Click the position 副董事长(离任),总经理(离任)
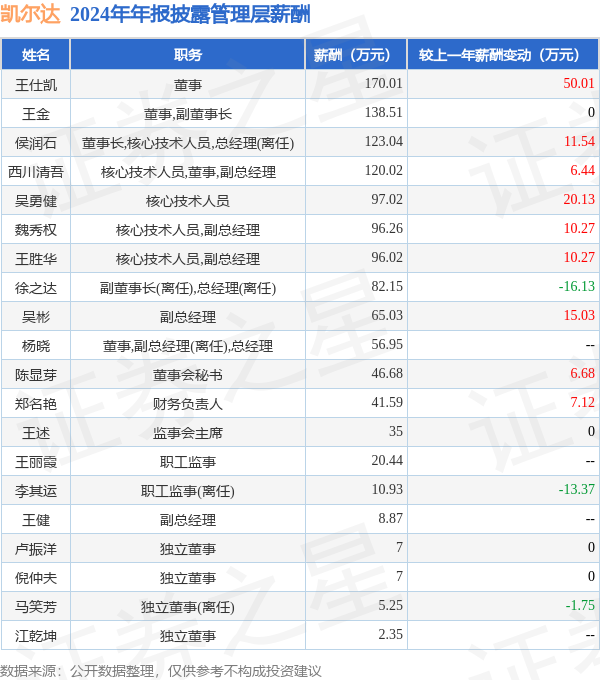Screen dimensions: 600x680 (x=188, y=288)
